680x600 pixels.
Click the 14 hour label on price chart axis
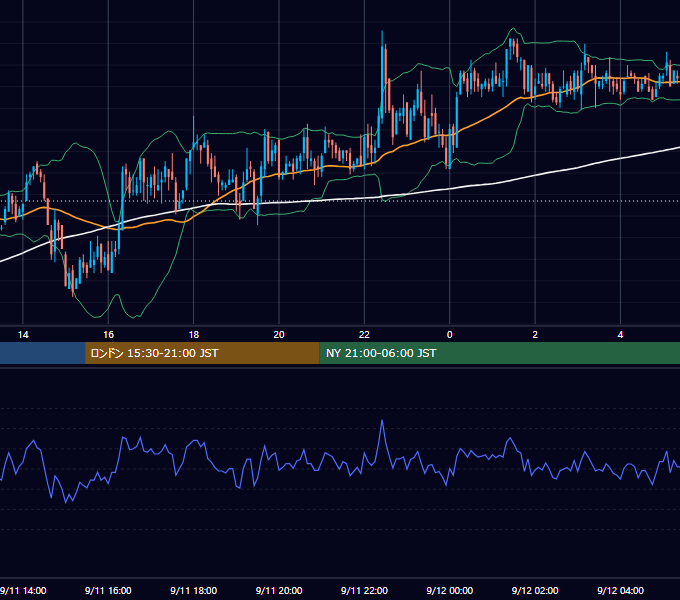(x=23, y=335)
